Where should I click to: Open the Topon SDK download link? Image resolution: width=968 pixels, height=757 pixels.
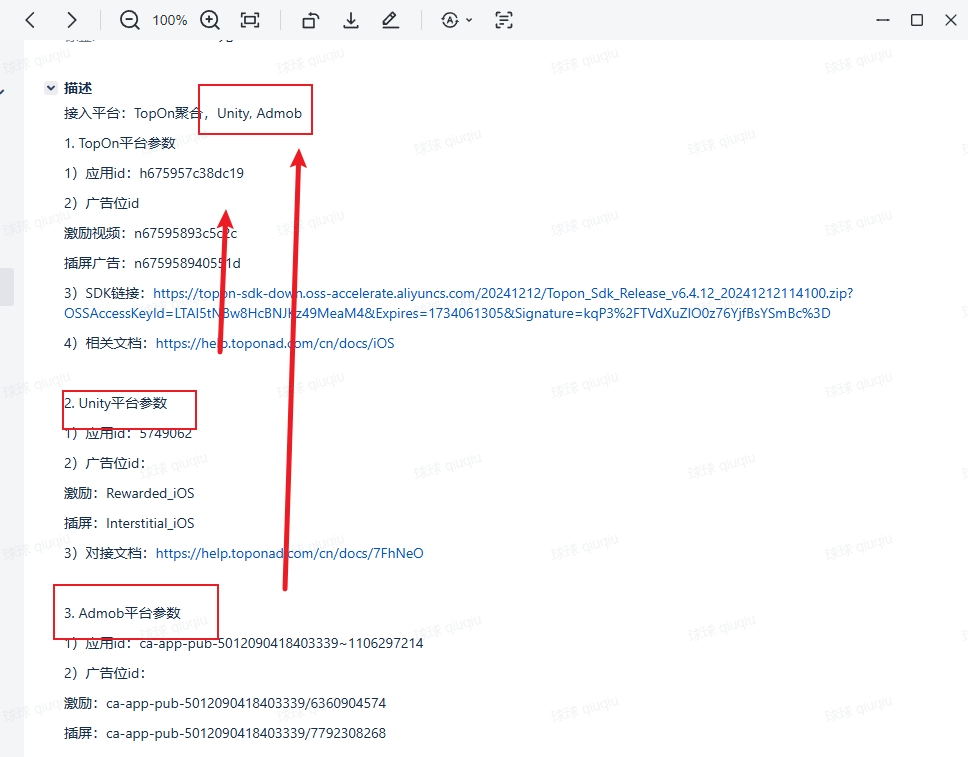pyautogui.click(x=503, y=293)
